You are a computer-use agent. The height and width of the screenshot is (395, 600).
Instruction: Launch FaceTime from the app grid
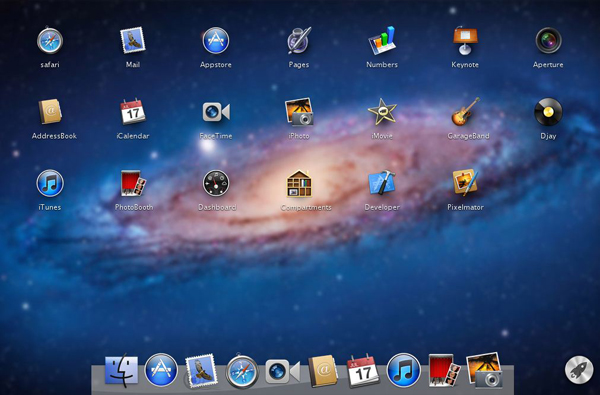pyautogui.click(x=216, y=112)
